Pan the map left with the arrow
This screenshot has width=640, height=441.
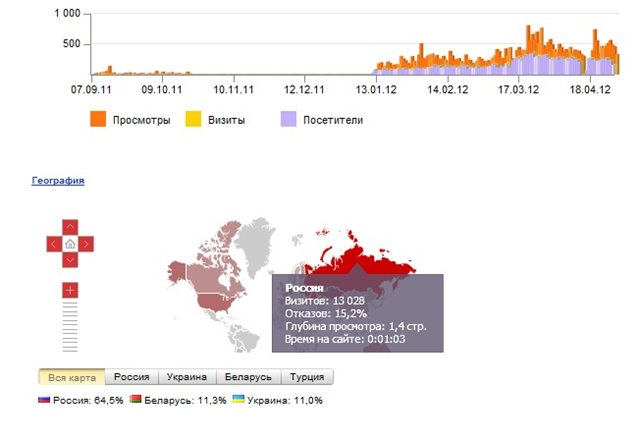click(53, 243)
